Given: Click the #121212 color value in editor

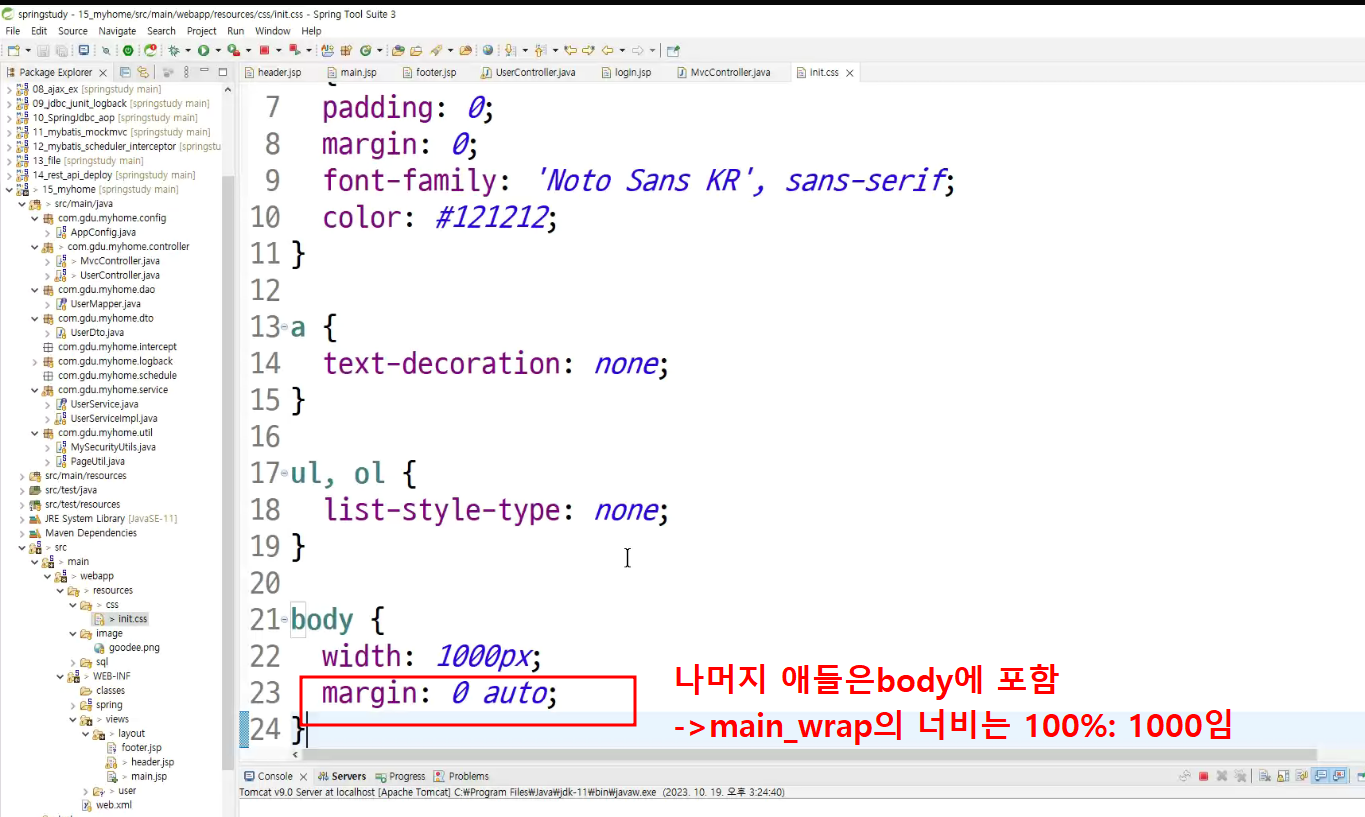Looking at the screenshot, I should tap(492, 217).
